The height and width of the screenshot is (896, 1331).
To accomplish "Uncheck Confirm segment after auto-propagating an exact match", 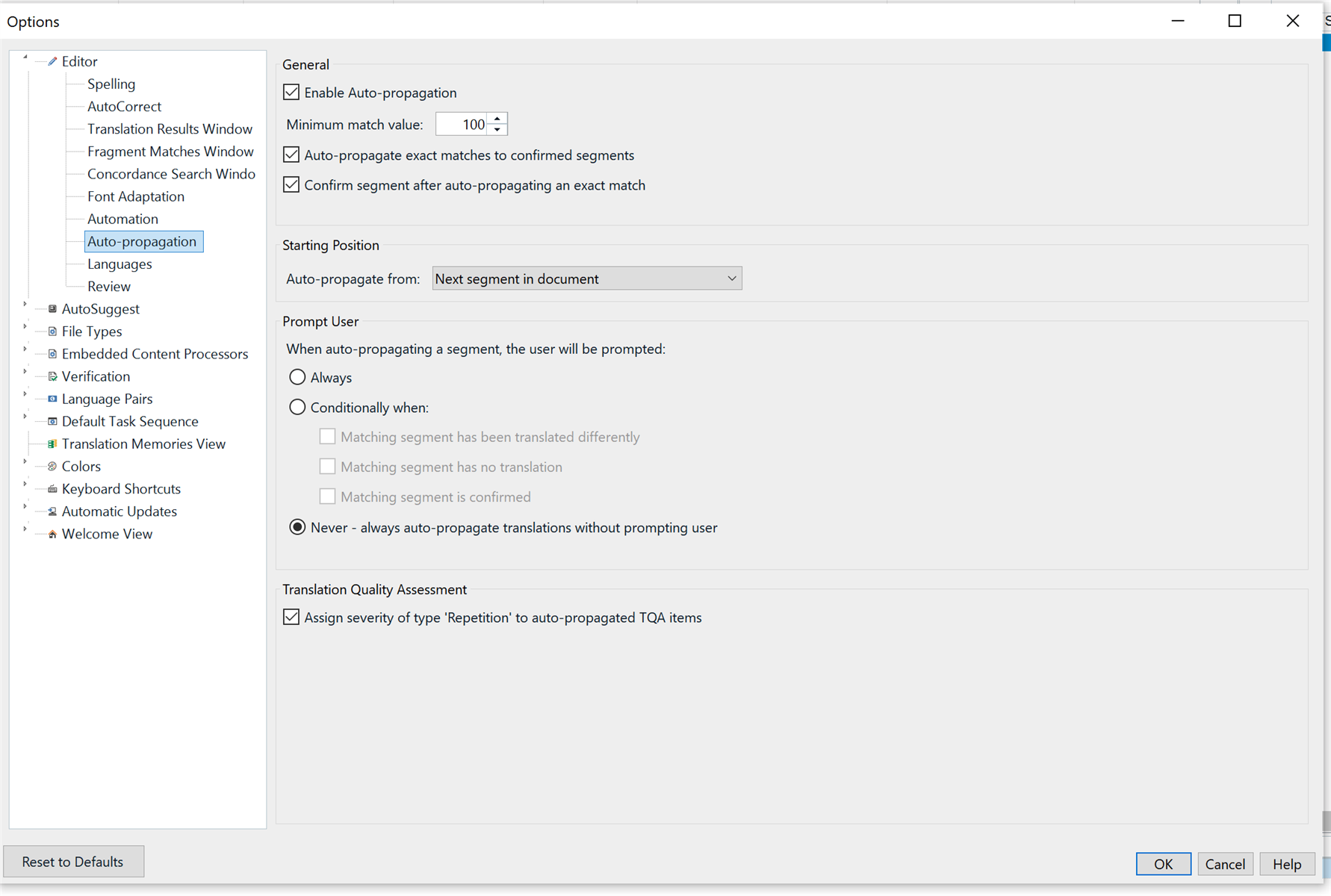I will [x=291, y=184].
